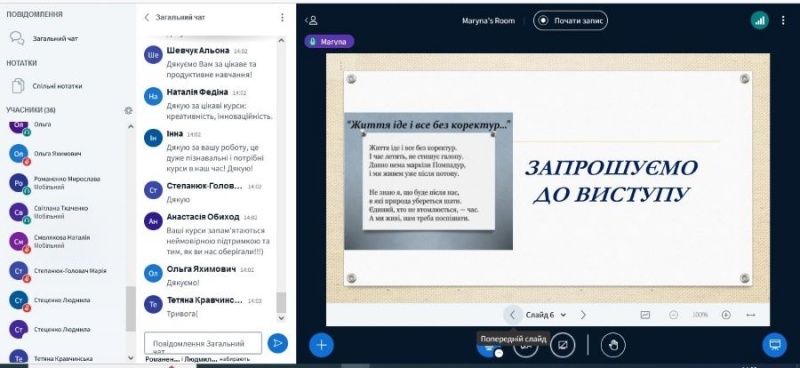Screen dimensions: 800x368
Task: Click the chat scrollbar thumb
Action: (x=281, y=302)
